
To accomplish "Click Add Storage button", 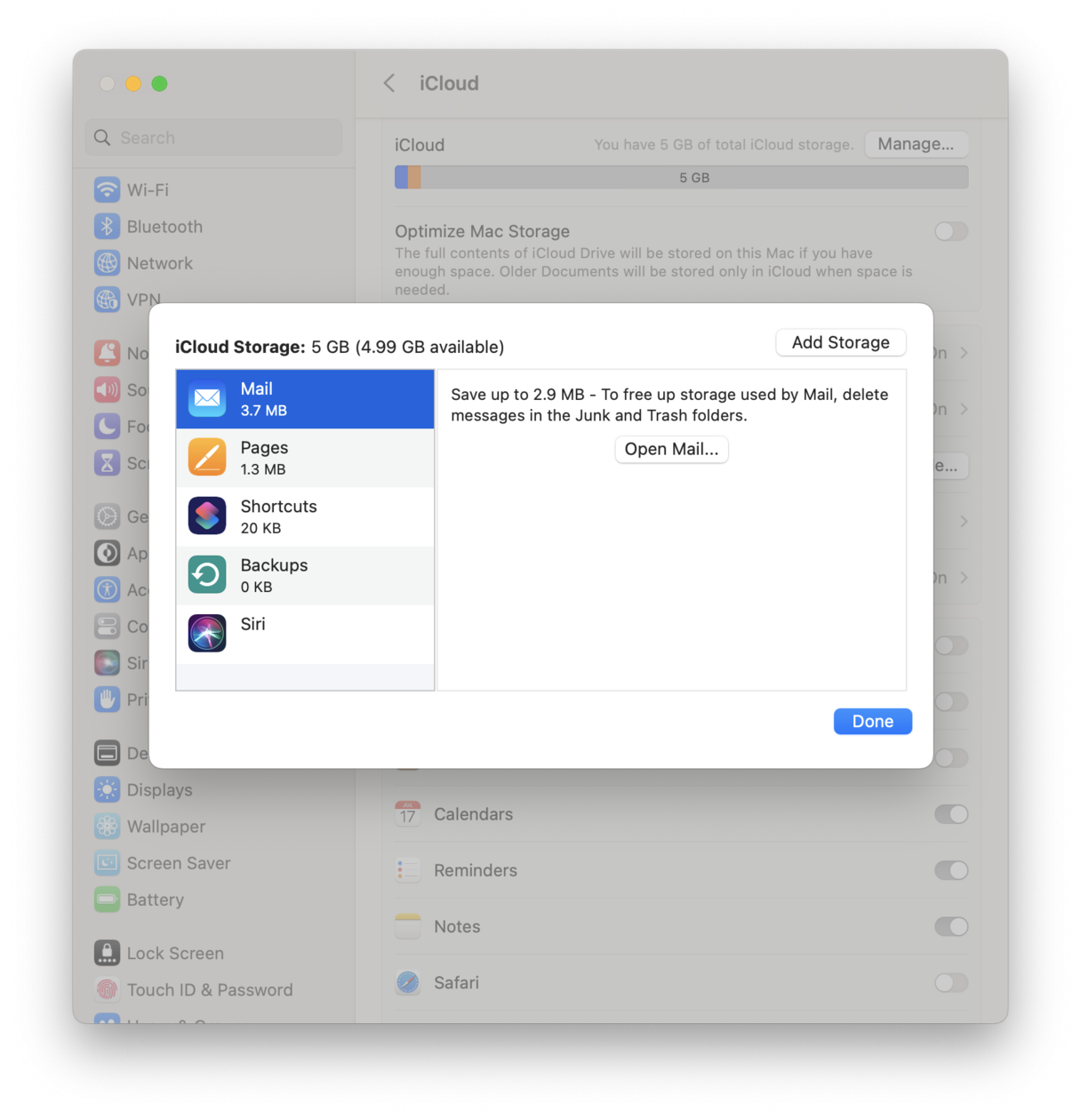I will coord(840,342).
